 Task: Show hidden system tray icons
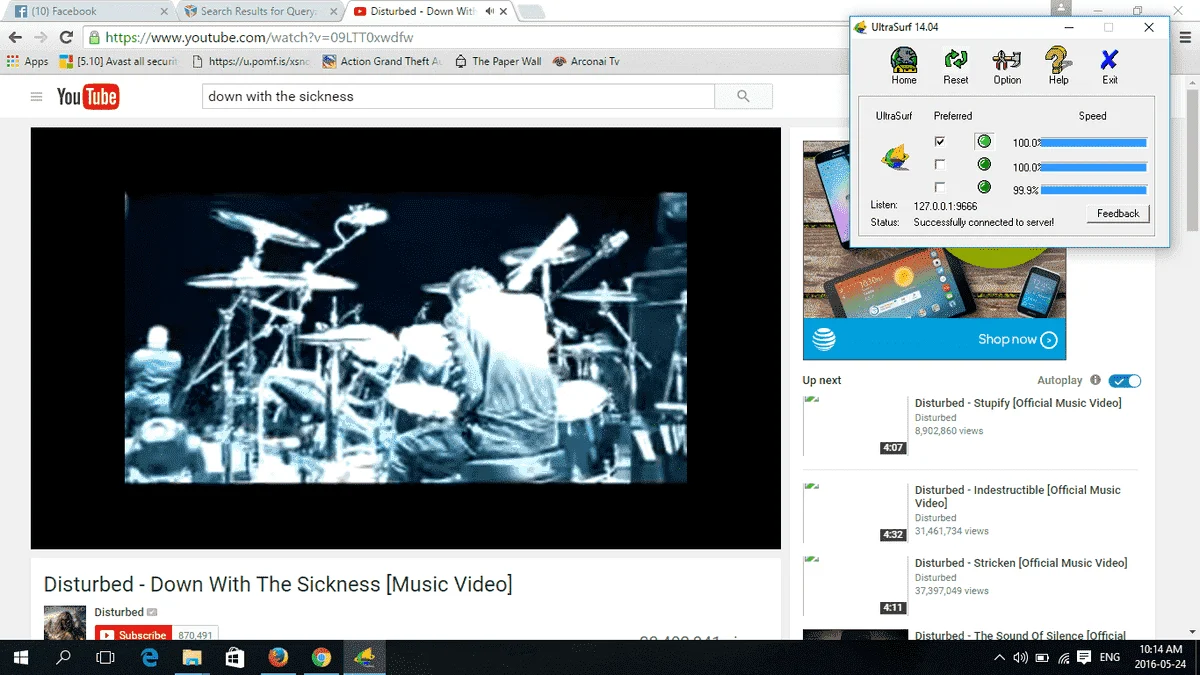999,657
